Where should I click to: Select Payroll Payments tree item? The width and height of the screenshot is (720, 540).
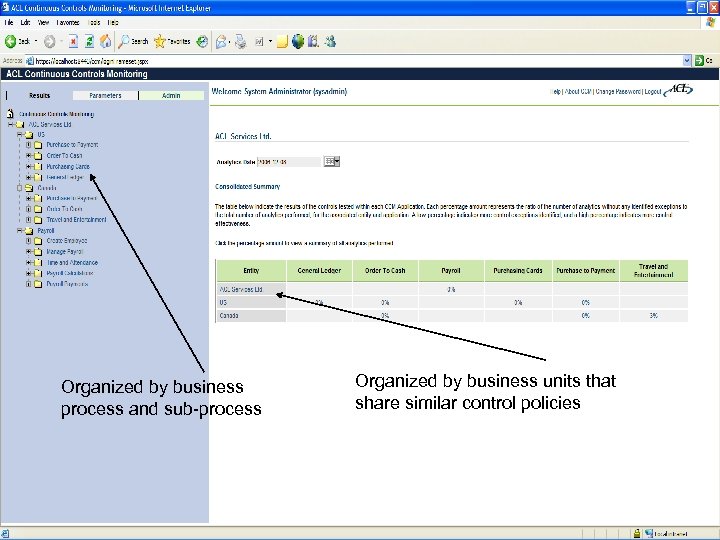click(x=67, y=284)
